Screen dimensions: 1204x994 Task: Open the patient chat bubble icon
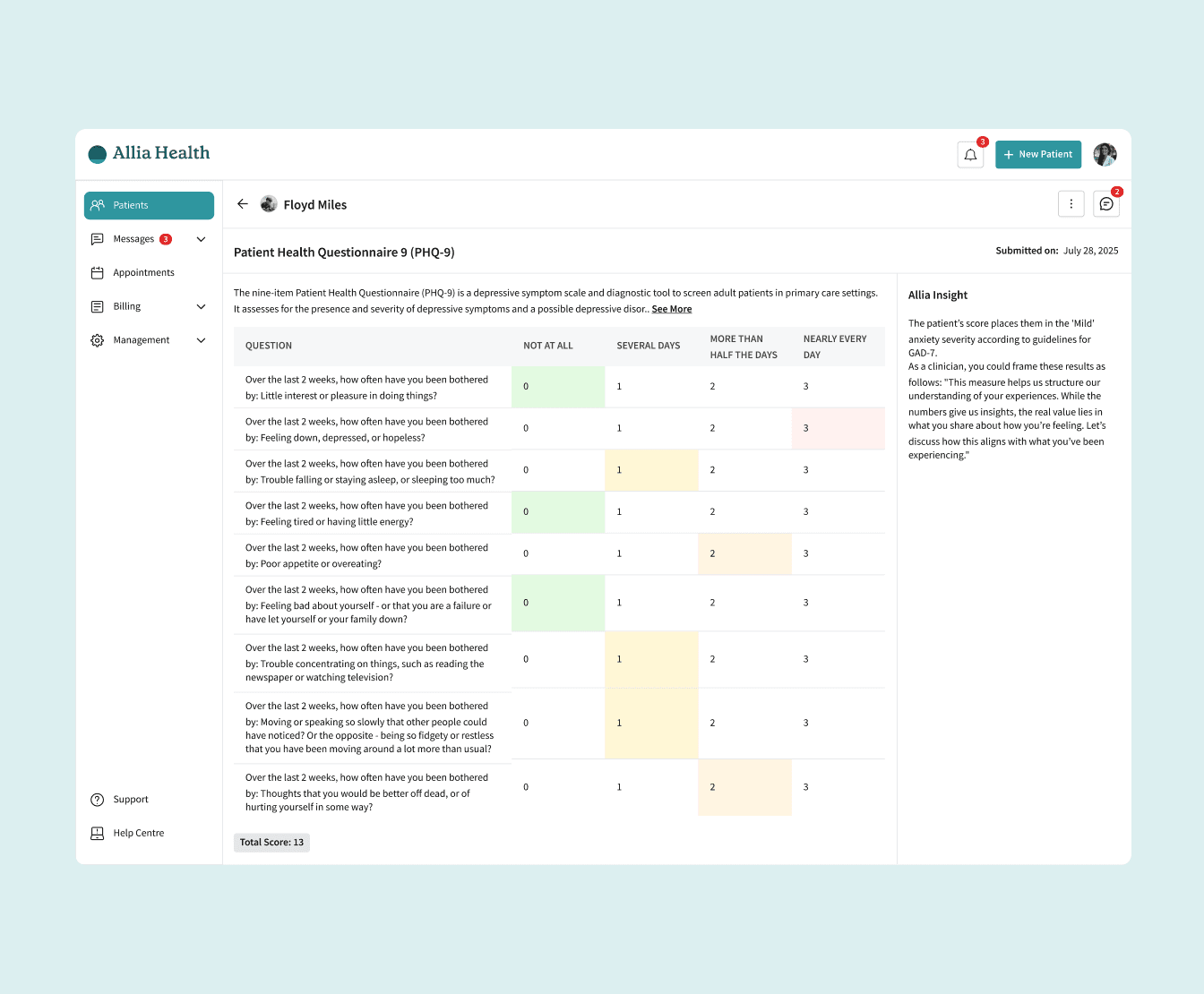tap(1106, 204)
